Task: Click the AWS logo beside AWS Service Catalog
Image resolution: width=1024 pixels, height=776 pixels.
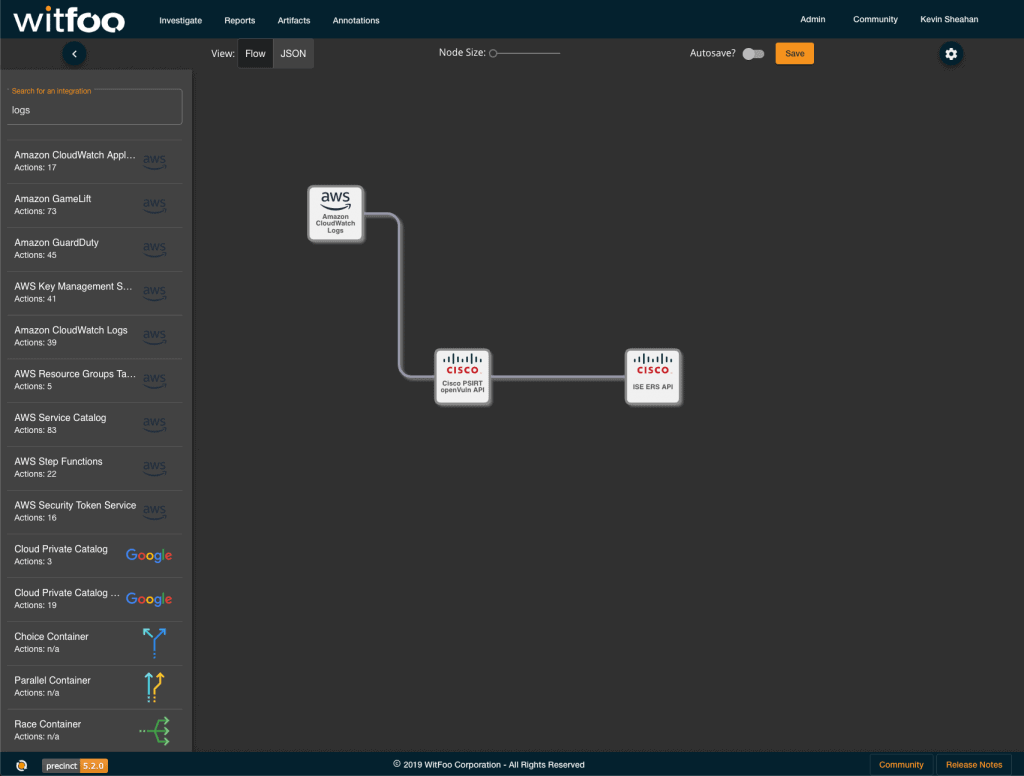Action: point(154,423)
